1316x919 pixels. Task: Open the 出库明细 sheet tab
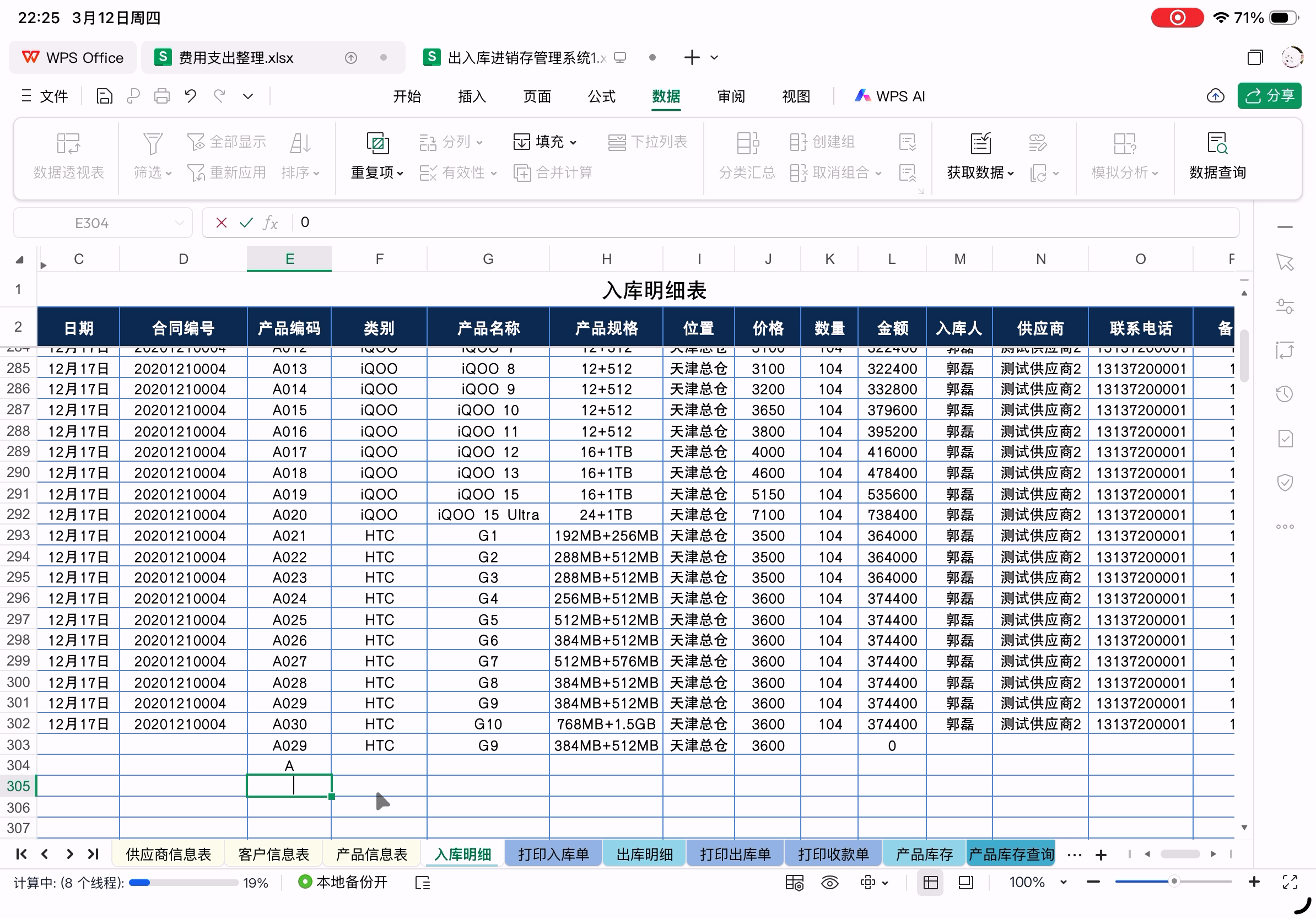[644, 854]
